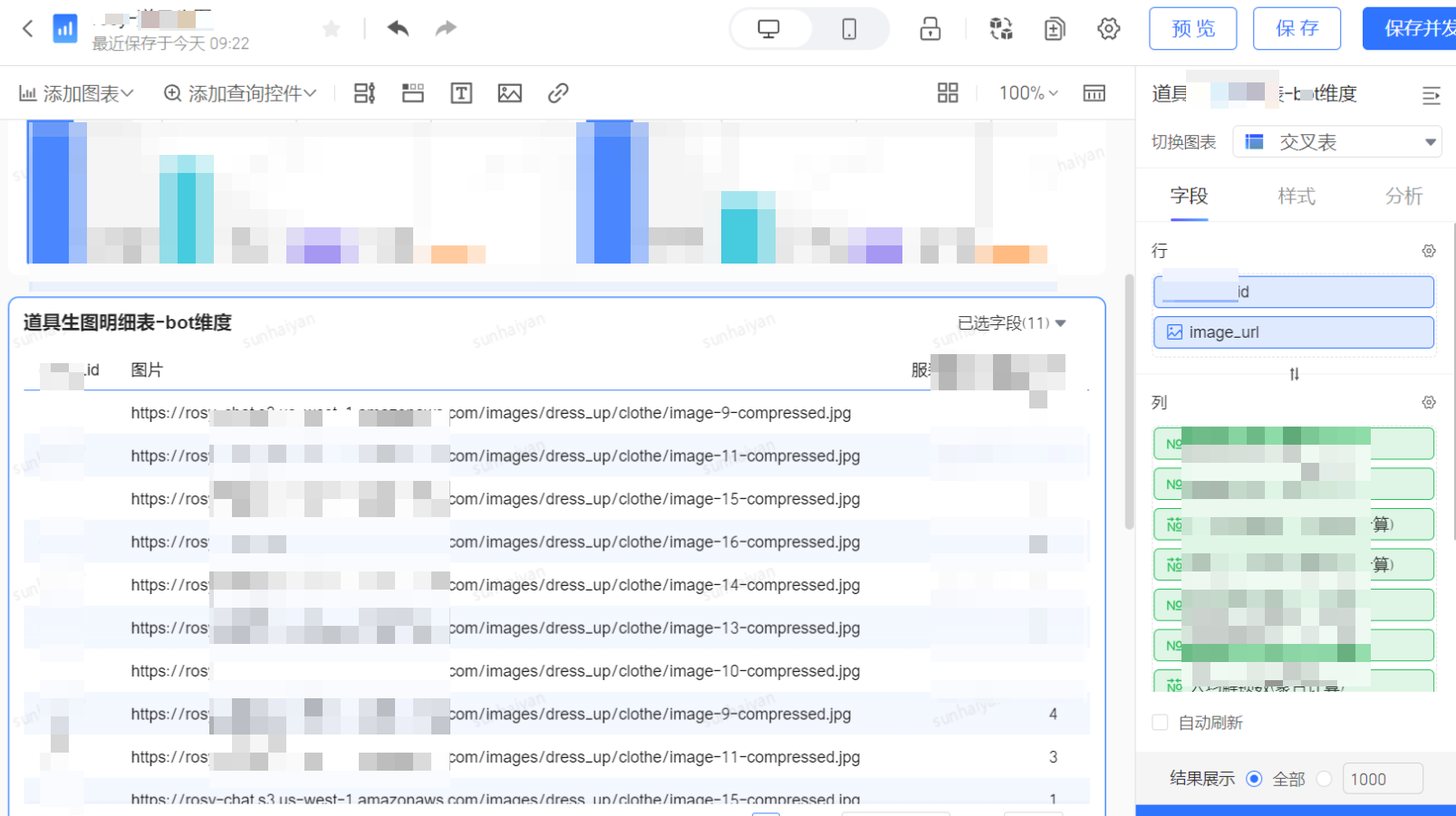Open the page settings gear icon
Screen dimensions: 1456x816
1108,29
